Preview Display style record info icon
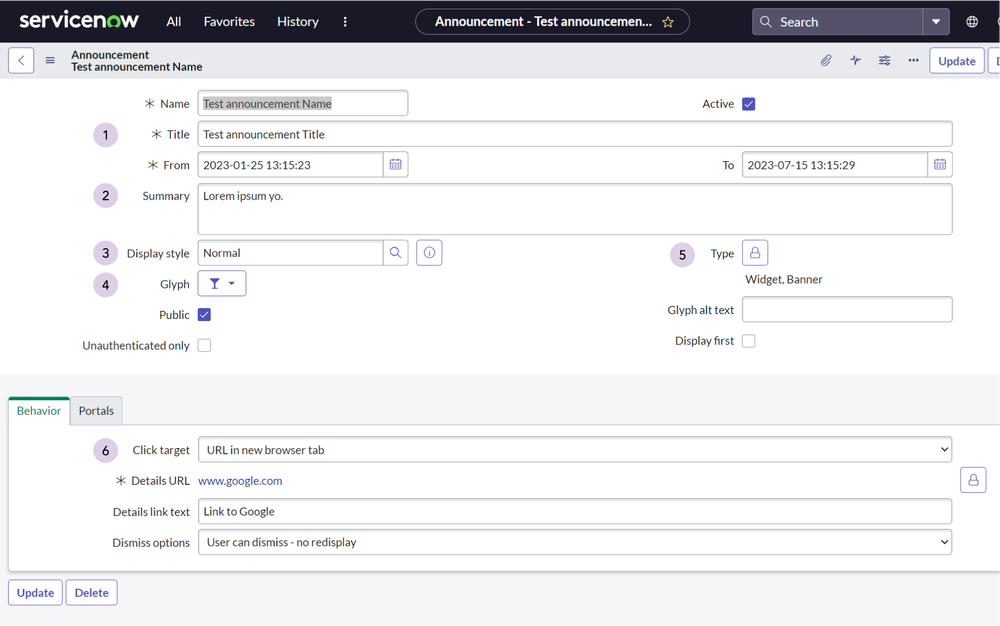 [x=429, y=253]
